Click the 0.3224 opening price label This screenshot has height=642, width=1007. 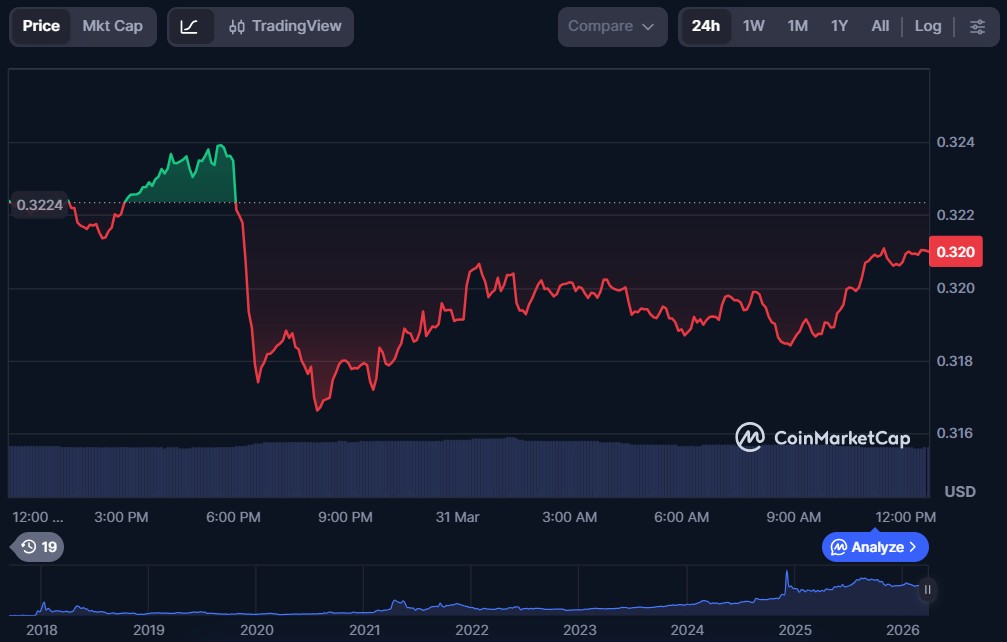pos(40,205)
